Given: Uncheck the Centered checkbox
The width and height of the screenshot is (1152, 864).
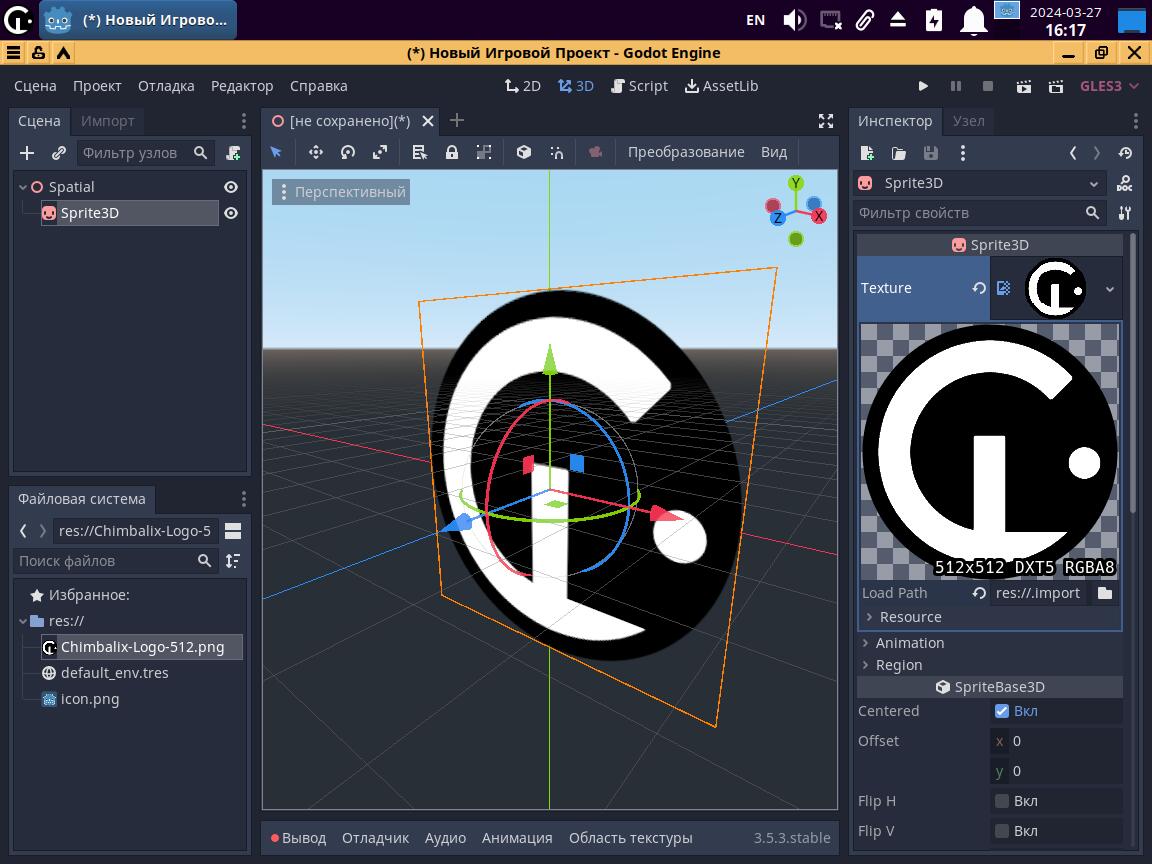Looking at the screenshot, I should [1001, 711].
